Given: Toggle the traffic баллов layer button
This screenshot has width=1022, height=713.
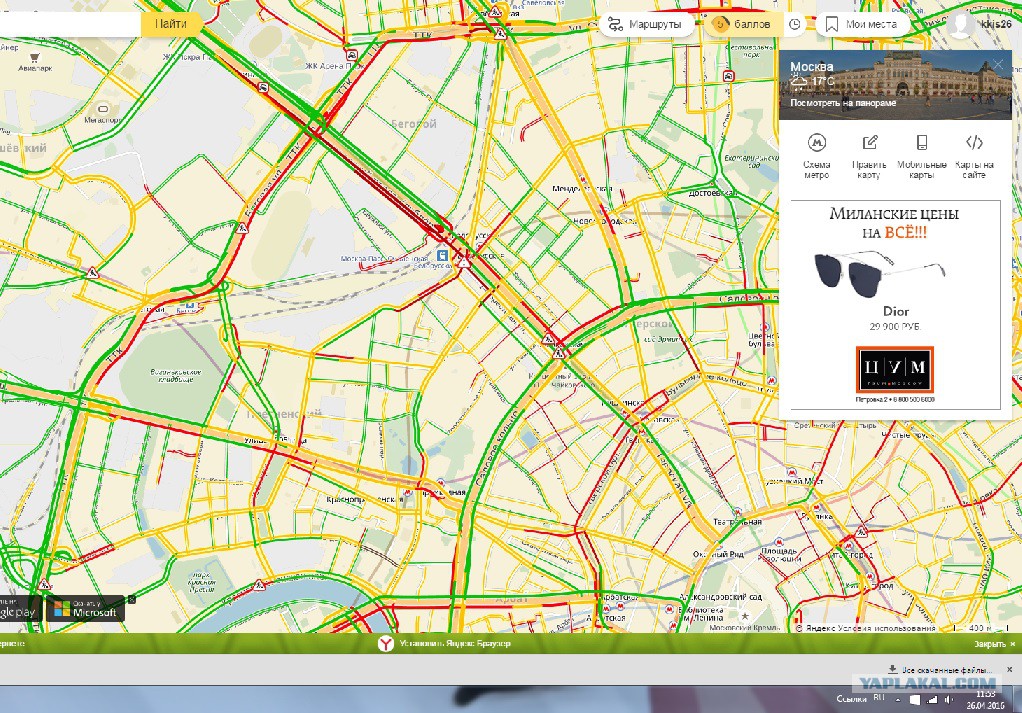Looking at the screenshot, I should pyautogui.click(x=742, y=25).
